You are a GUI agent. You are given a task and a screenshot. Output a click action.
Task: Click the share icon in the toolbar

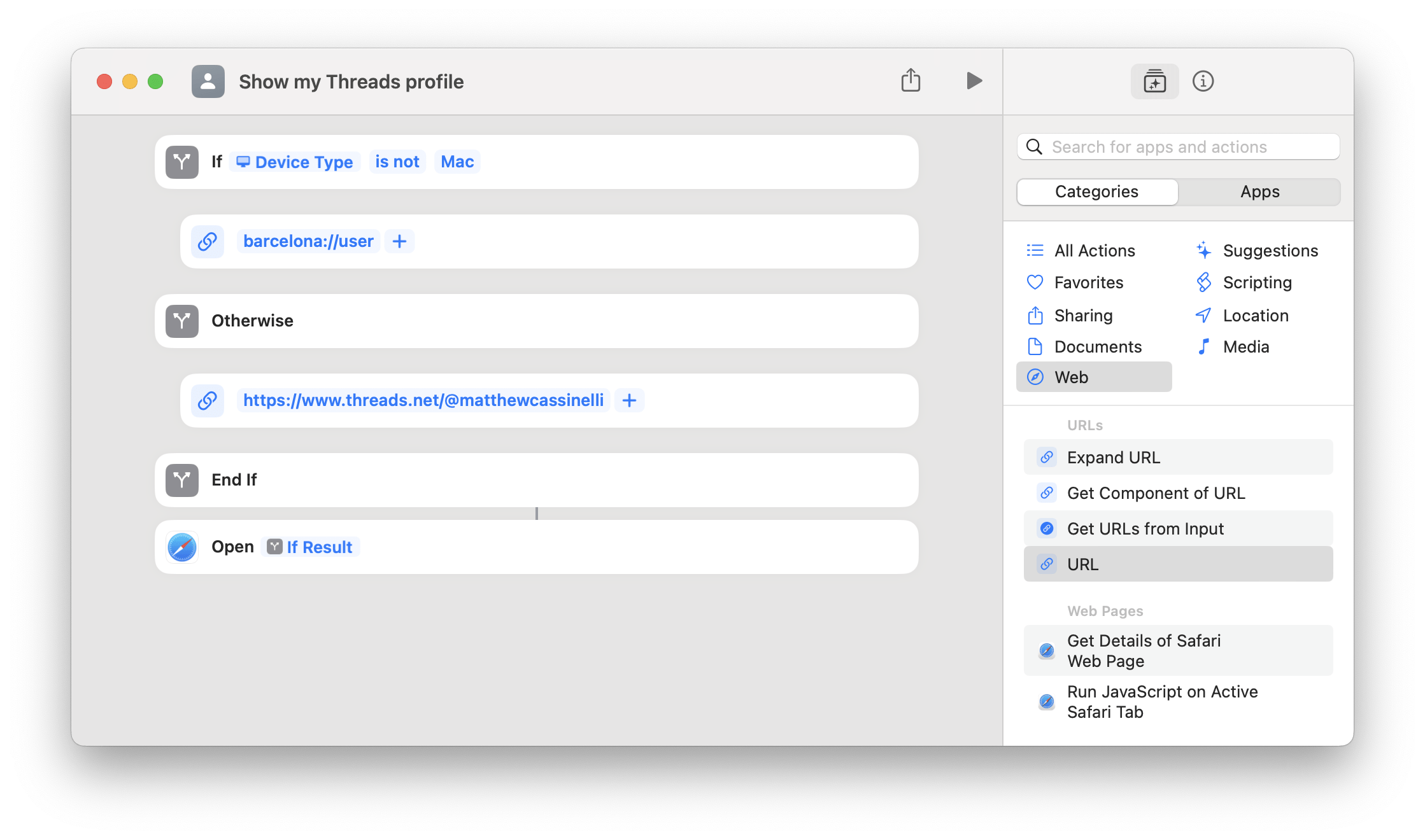[911, 81]
